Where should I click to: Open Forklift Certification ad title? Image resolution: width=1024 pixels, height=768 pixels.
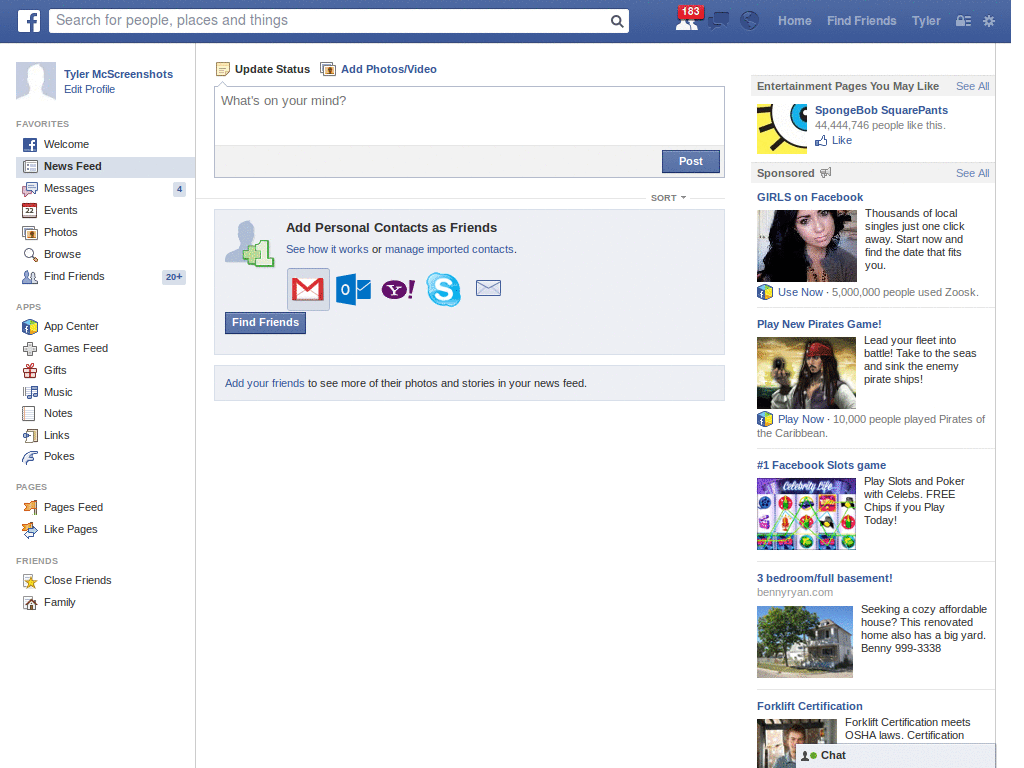pos(810,707)
